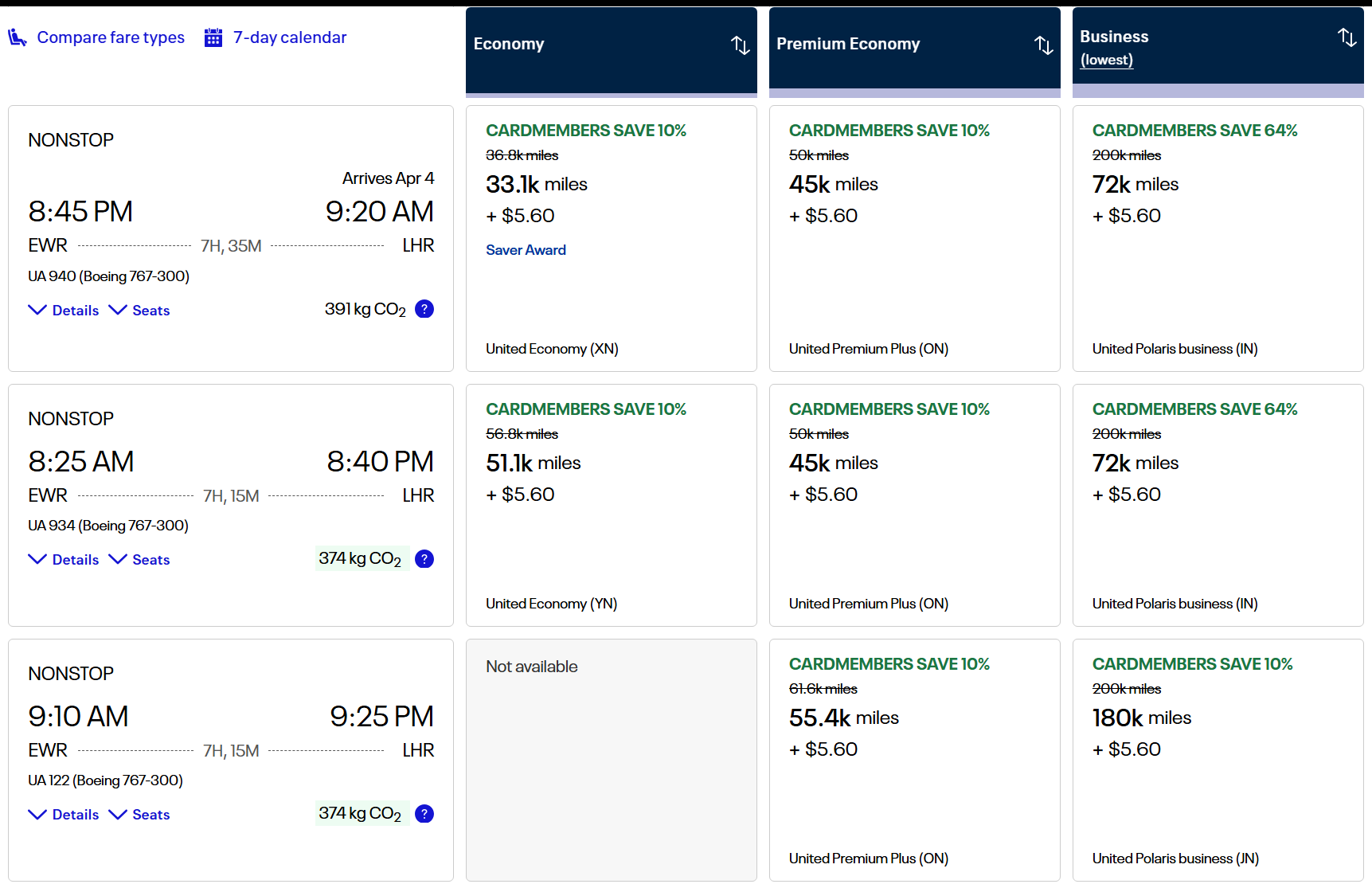Click the seat icon beside Compare fare types

18,37
